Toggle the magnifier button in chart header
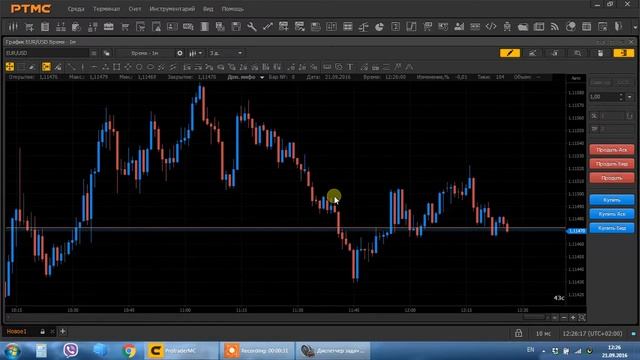 pos(578,53)
